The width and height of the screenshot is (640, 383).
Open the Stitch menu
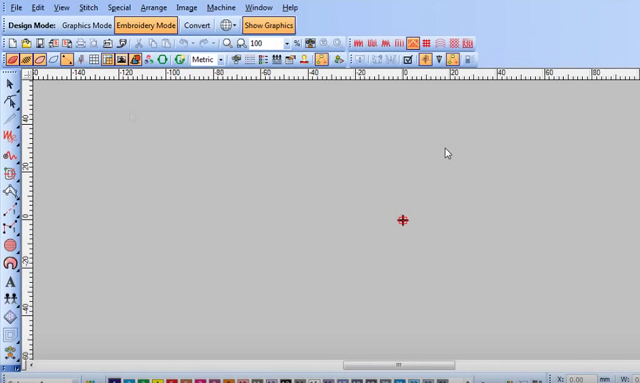tap(89, 8)
